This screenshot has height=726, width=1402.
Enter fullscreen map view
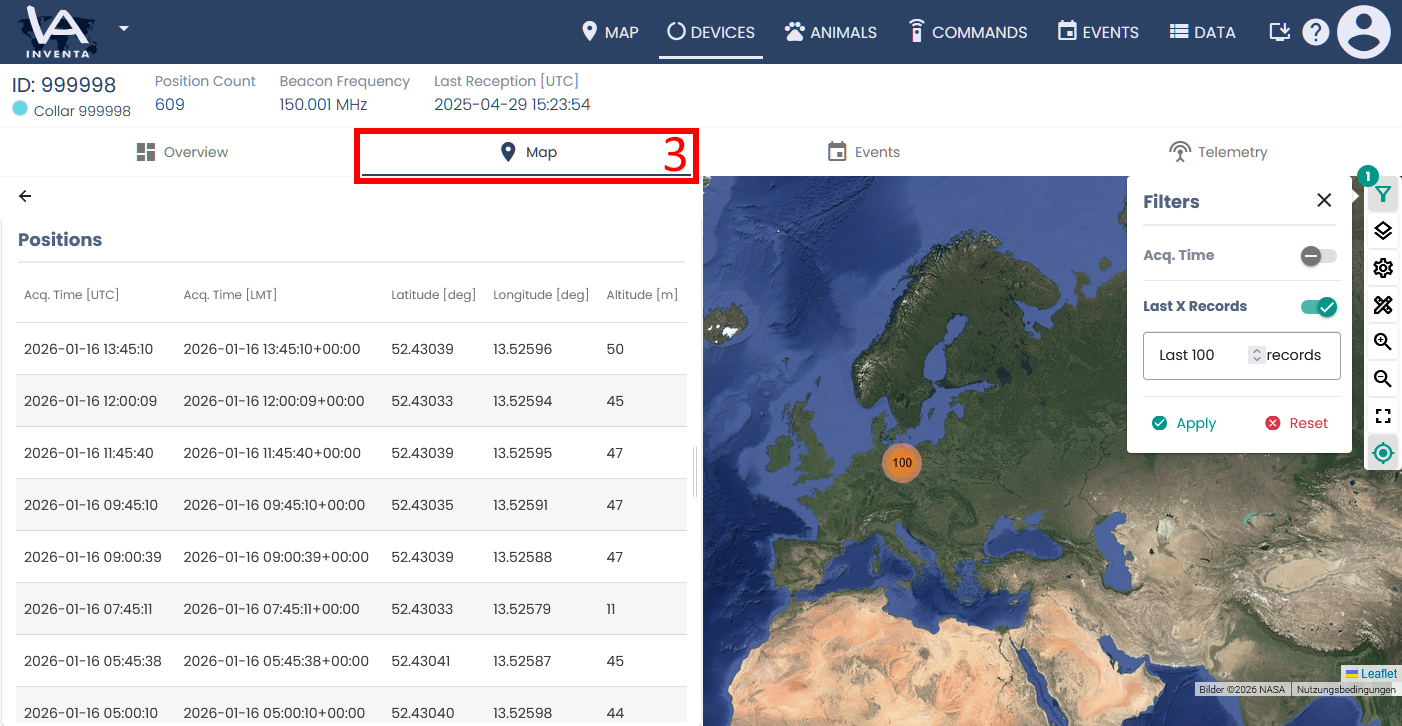coord(1383,416)
